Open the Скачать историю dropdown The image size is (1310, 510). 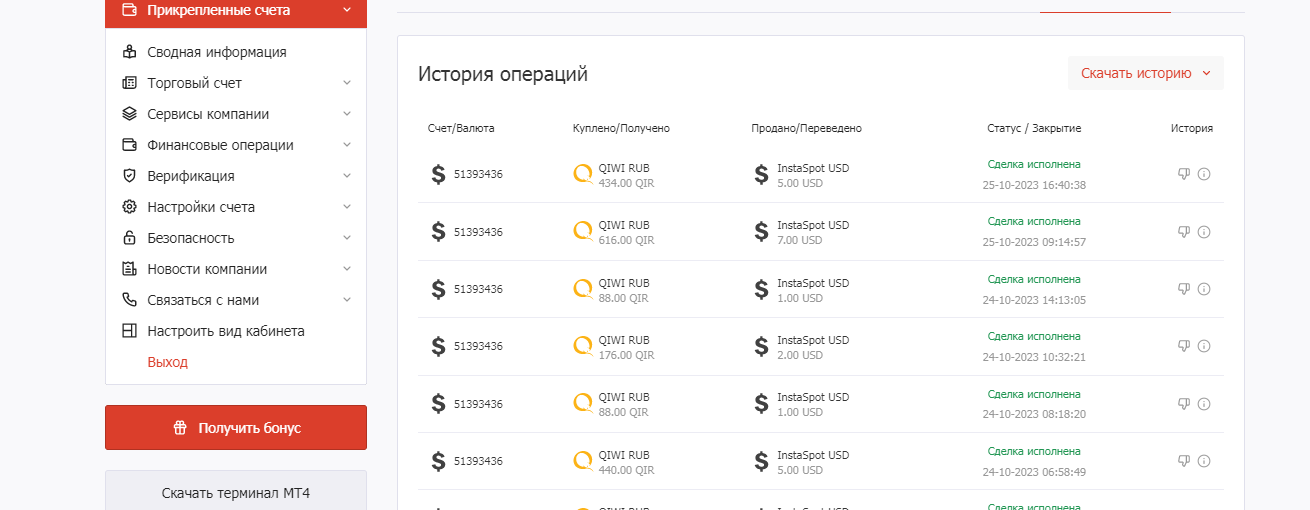pos(1146,73)
